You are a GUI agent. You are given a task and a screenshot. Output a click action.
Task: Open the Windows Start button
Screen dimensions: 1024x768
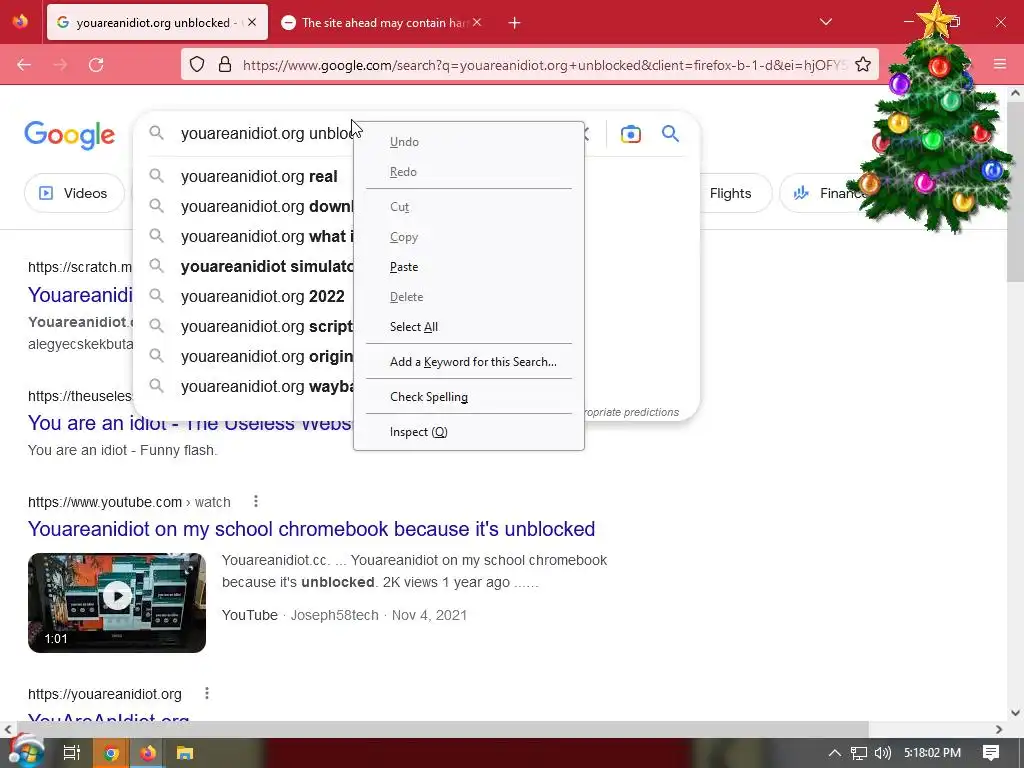[26, 752]
